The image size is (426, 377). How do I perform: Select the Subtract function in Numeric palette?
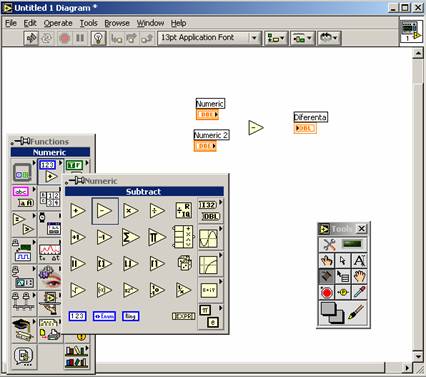(x=105, y=211)
